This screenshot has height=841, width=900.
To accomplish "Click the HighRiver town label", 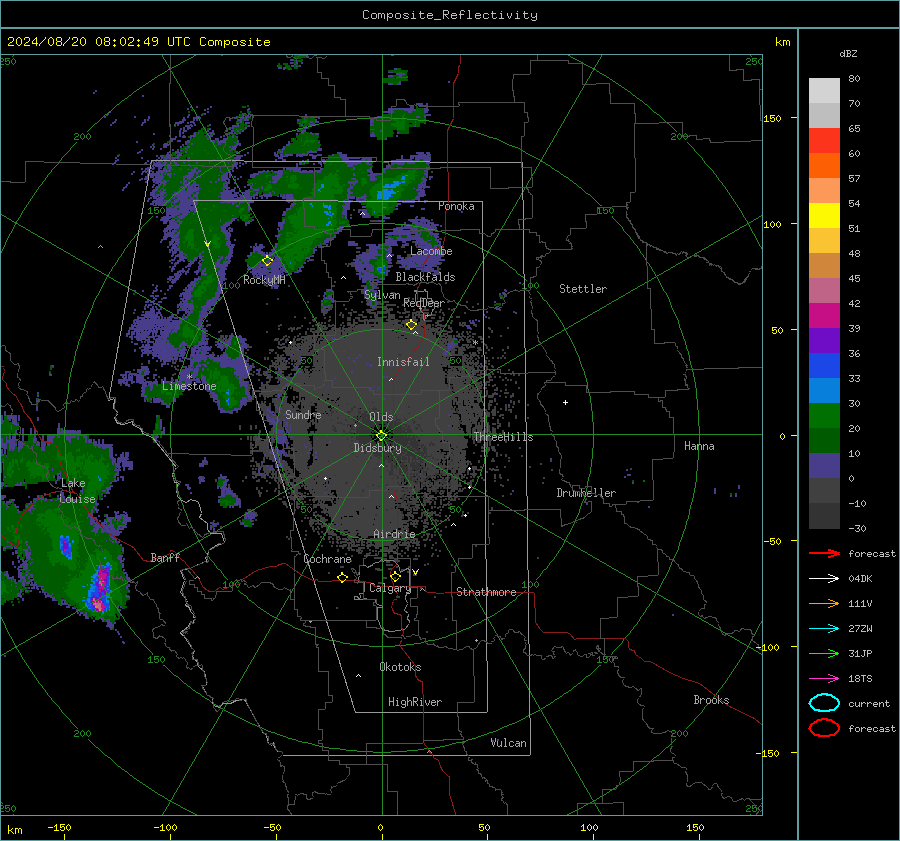I will pos(415,702).
